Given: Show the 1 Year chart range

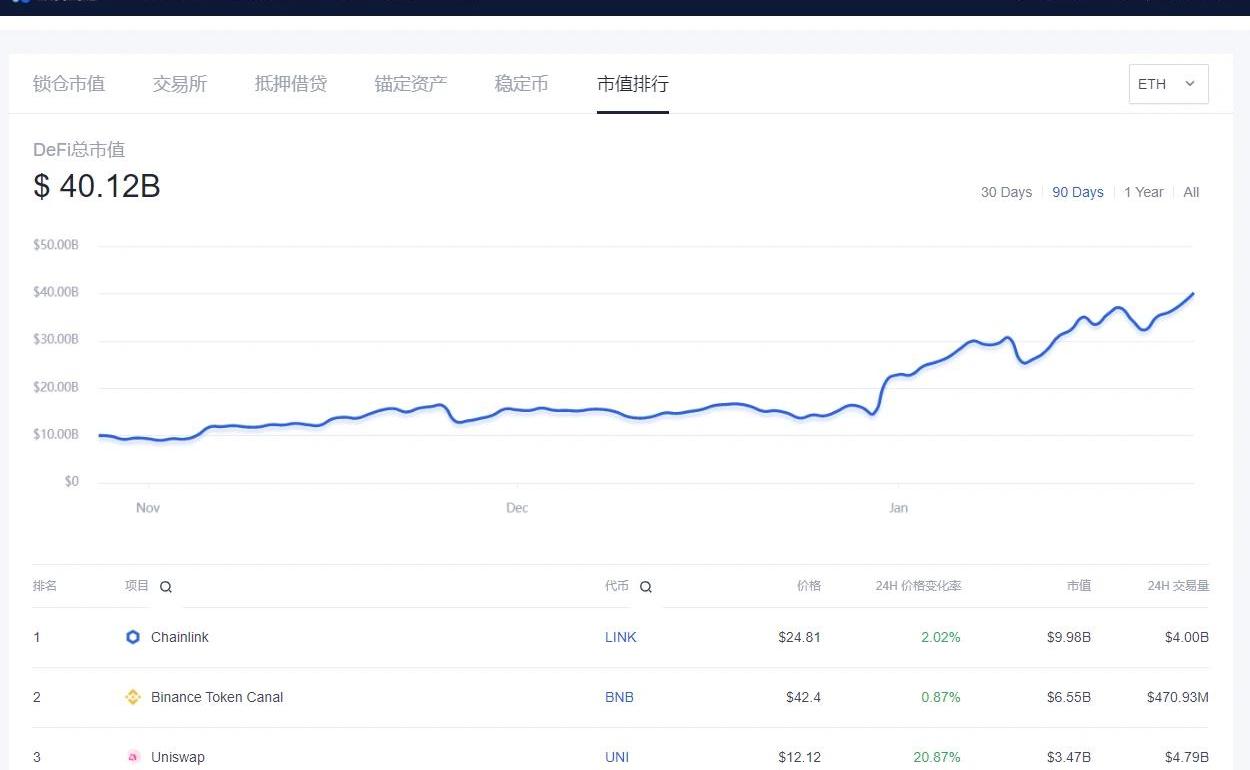Looking at the screenshot, I should point(1143,192).
